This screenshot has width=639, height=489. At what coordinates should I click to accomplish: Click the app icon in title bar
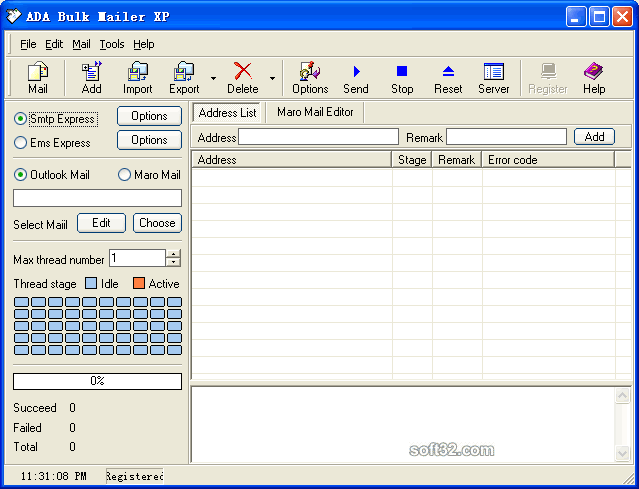pos(13,16)
